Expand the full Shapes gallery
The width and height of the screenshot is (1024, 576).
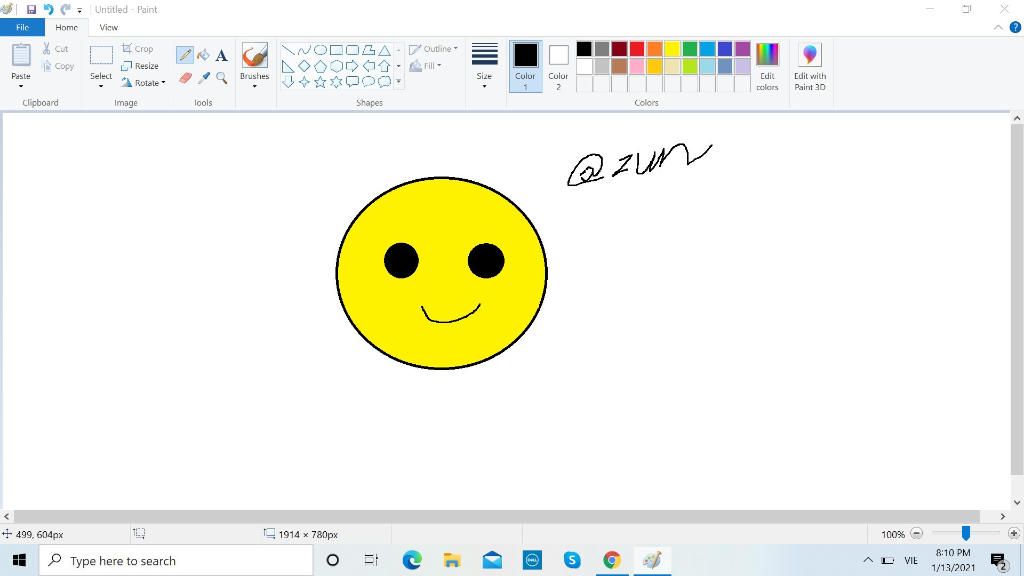click(x=398, y=82)
